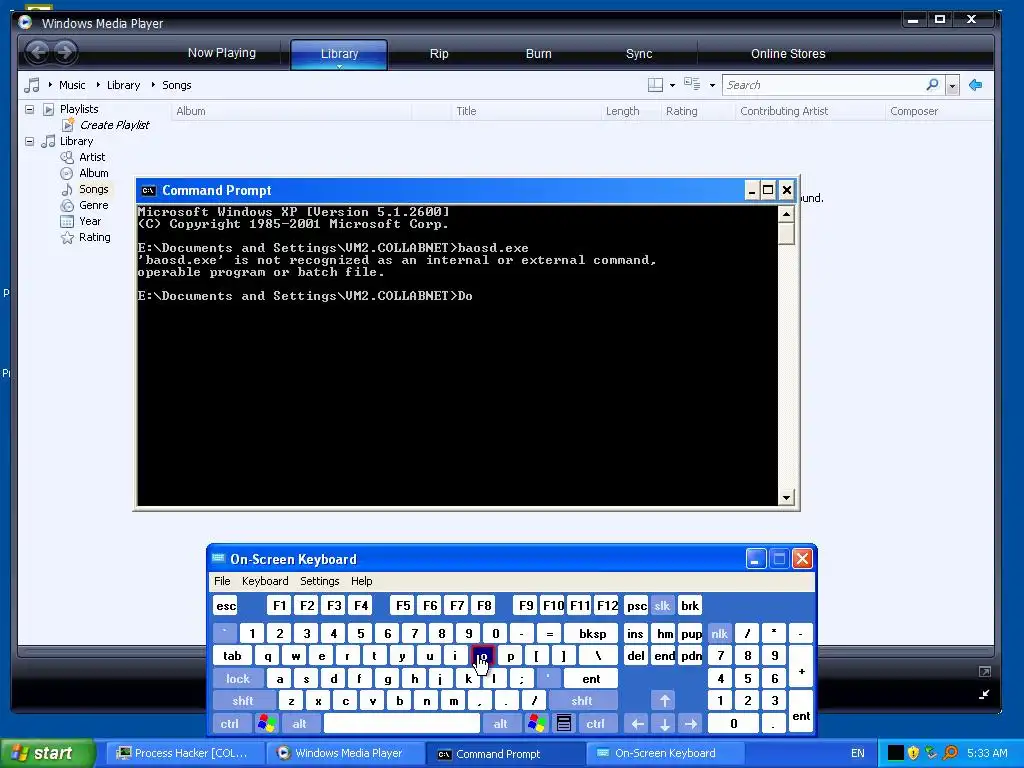Switch to the Now Playing tab
The image size is (1024, 768).
[221, 53]
